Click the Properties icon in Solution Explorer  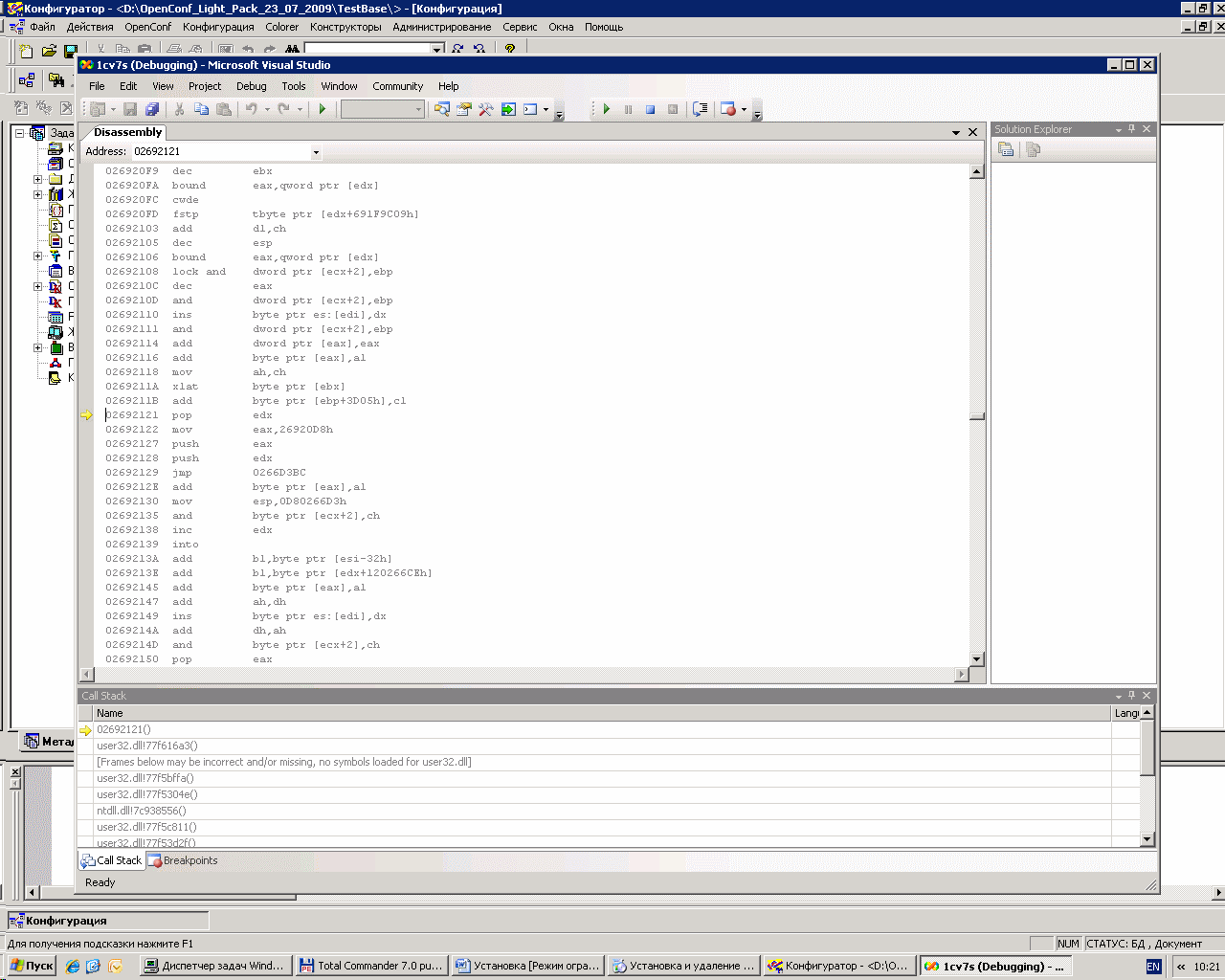pos(1006,149)
